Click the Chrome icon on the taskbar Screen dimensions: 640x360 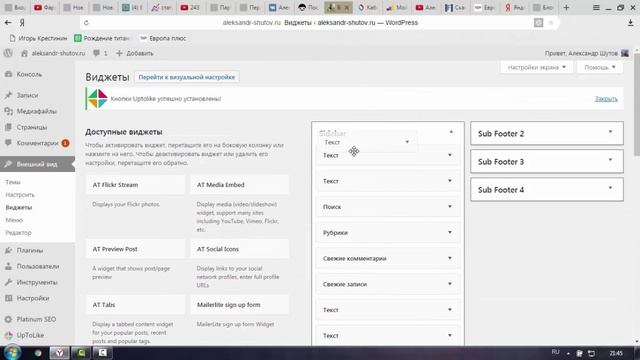coord(38,353)
